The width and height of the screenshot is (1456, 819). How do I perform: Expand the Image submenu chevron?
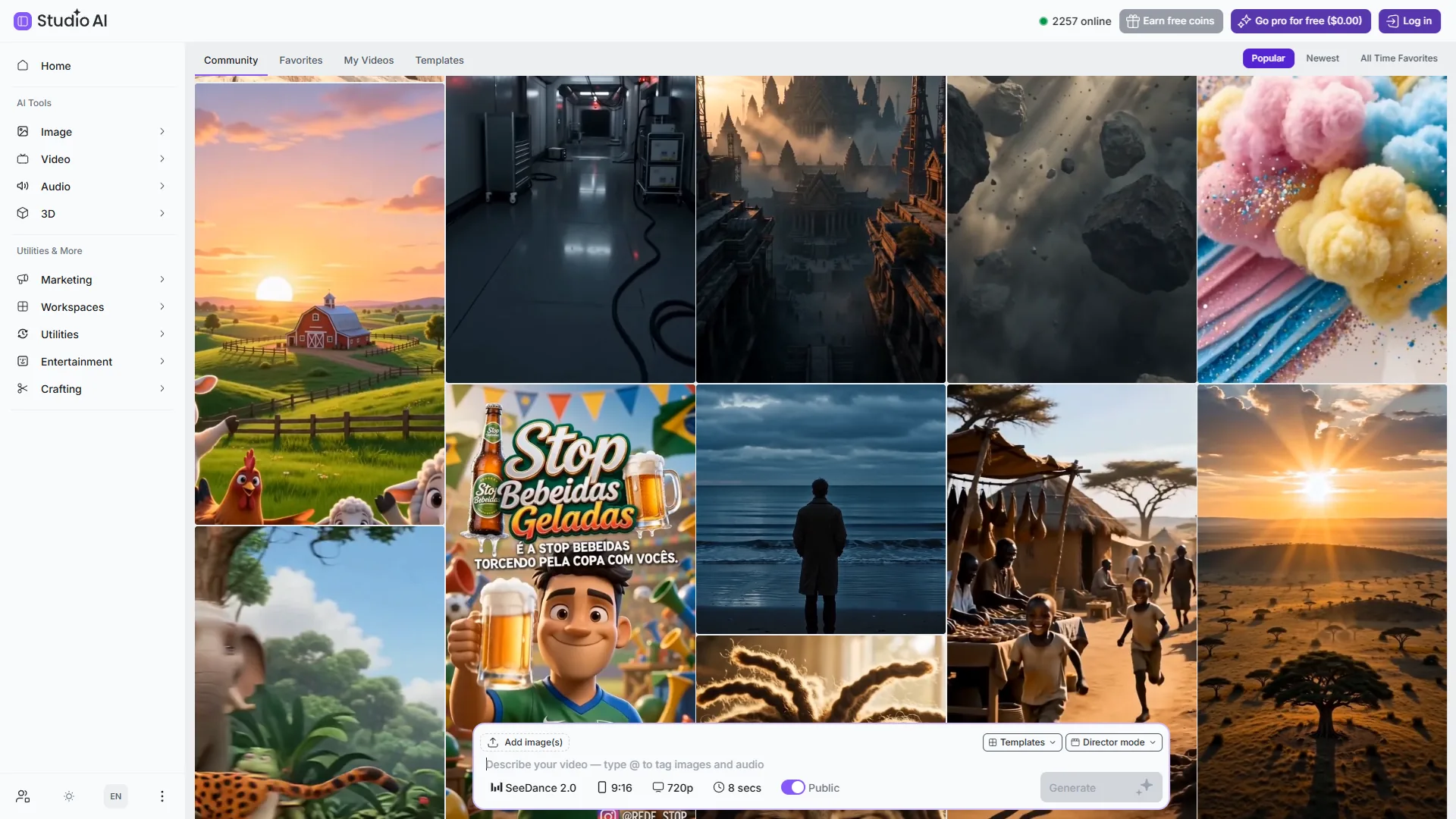pyautogui.click(x=162, y=131)
